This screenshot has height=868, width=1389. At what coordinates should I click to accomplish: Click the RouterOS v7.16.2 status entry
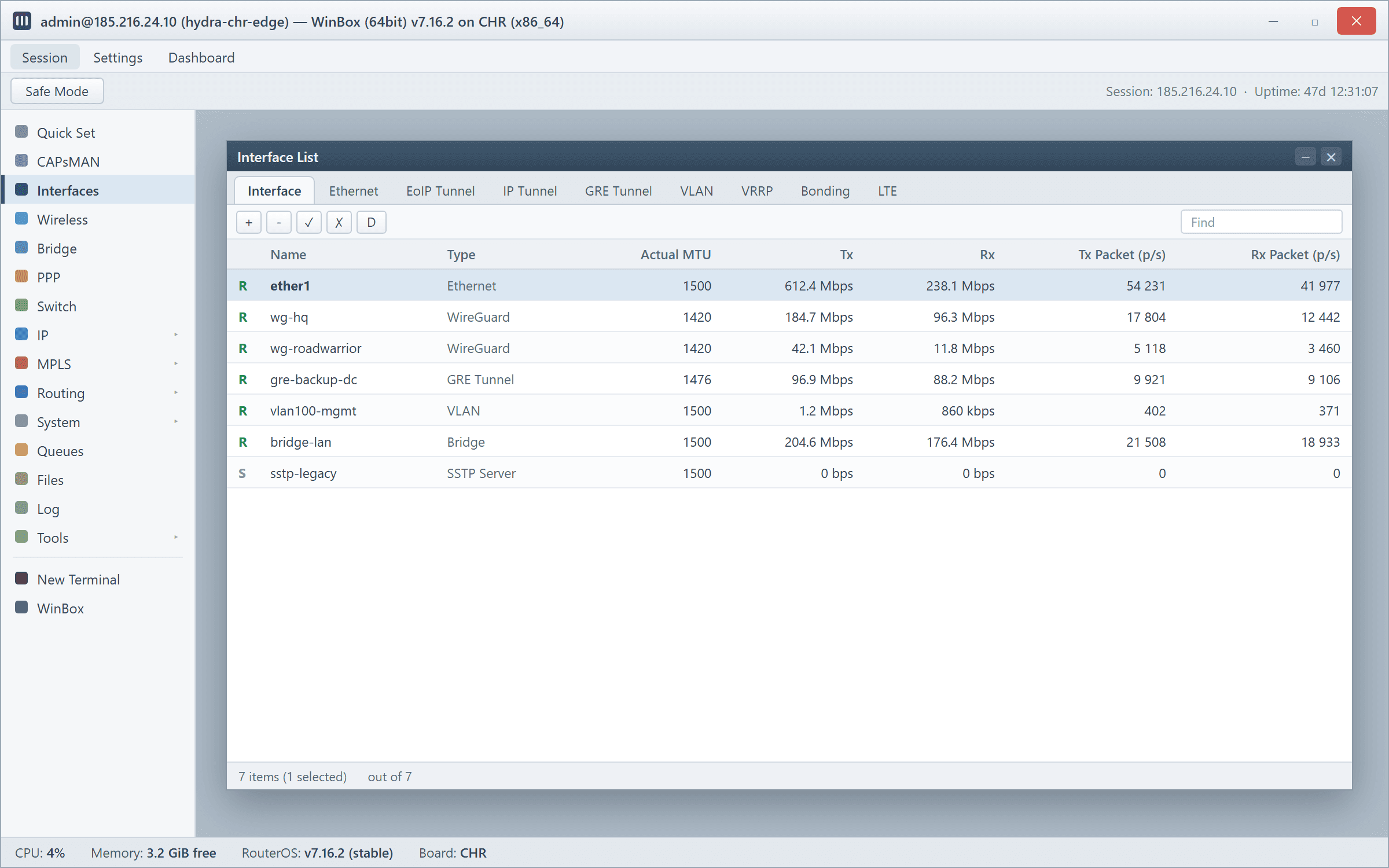(x=317, y=853)
